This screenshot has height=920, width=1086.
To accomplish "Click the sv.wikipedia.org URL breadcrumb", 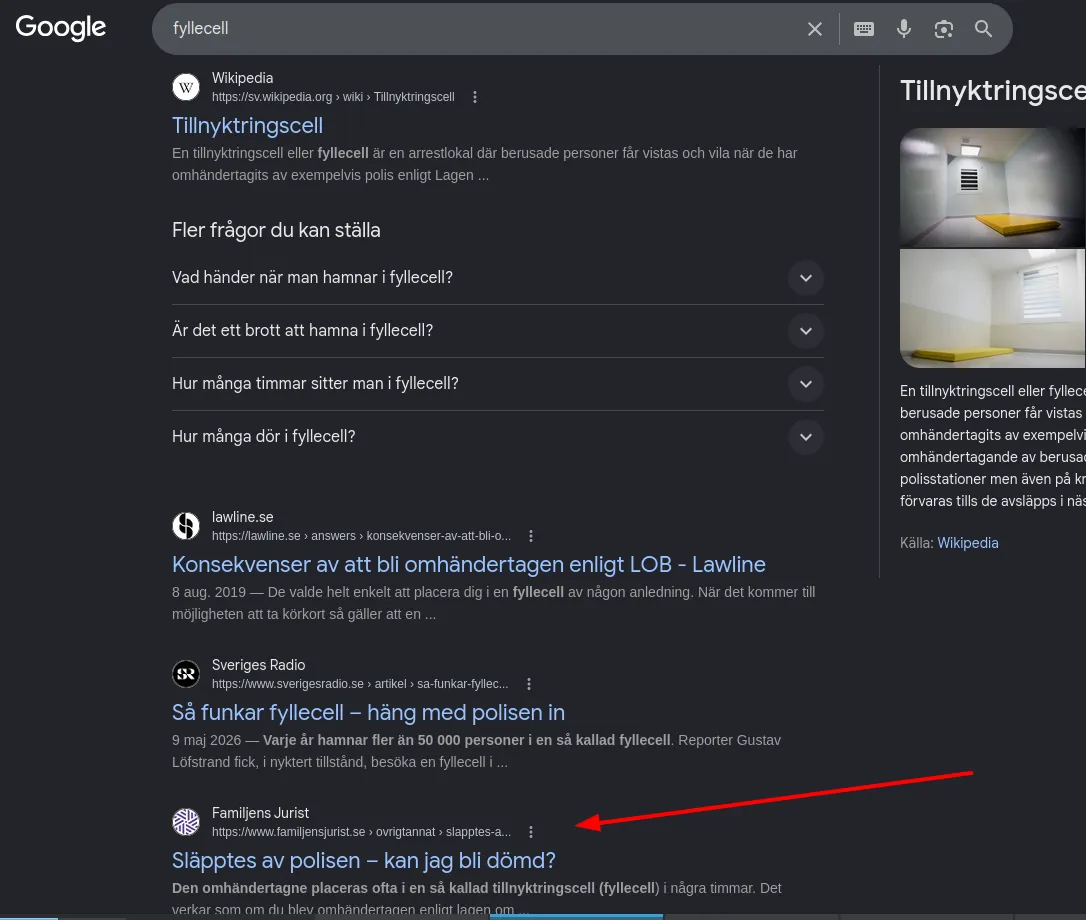I will click(x=333, y=97).
